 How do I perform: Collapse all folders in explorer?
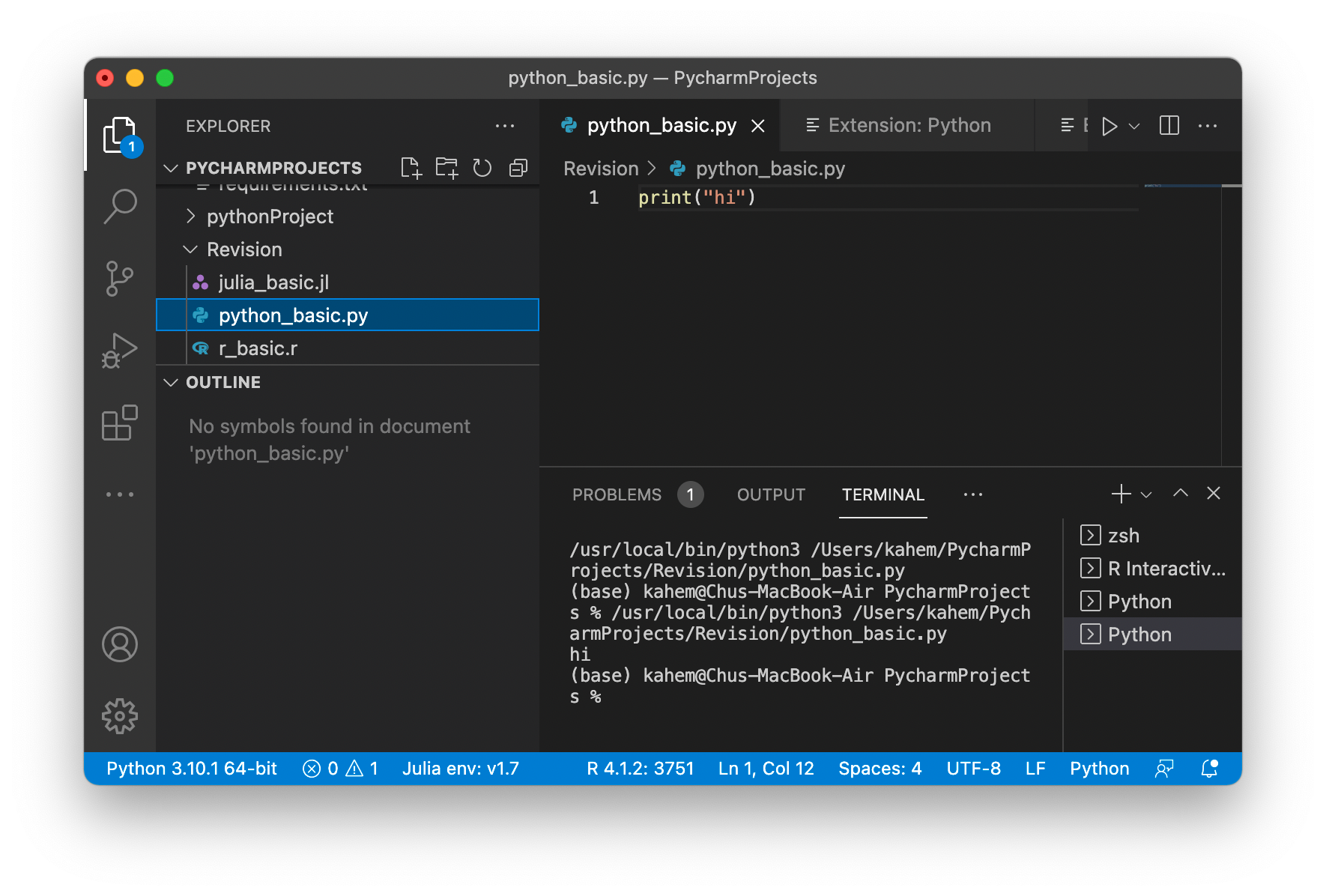[518, 168]
